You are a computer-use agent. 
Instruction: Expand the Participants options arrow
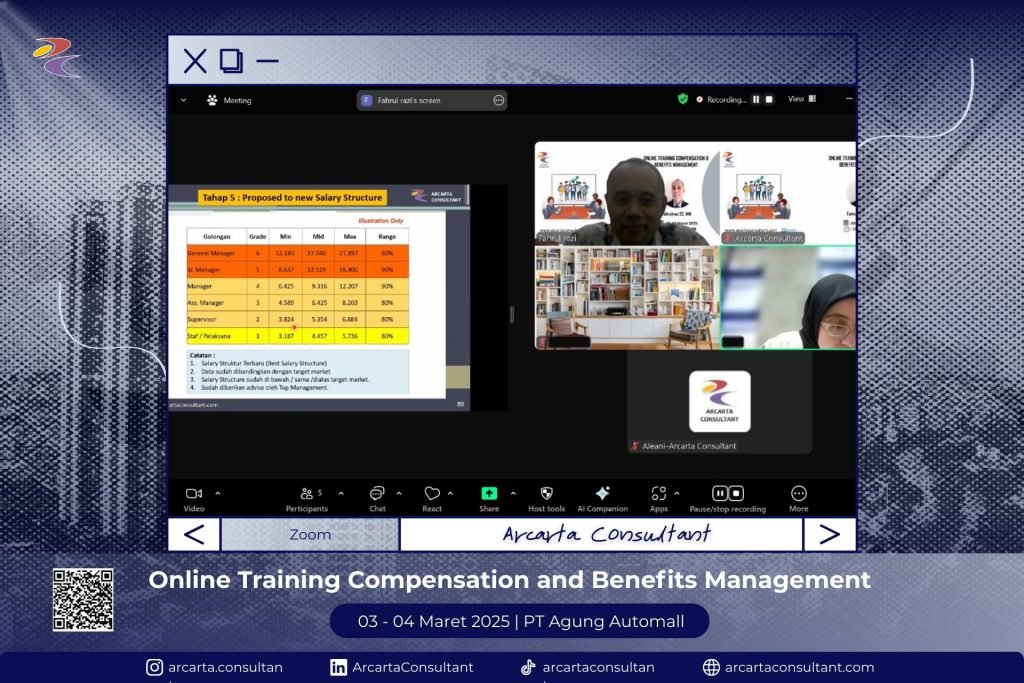tap(341, 493)
